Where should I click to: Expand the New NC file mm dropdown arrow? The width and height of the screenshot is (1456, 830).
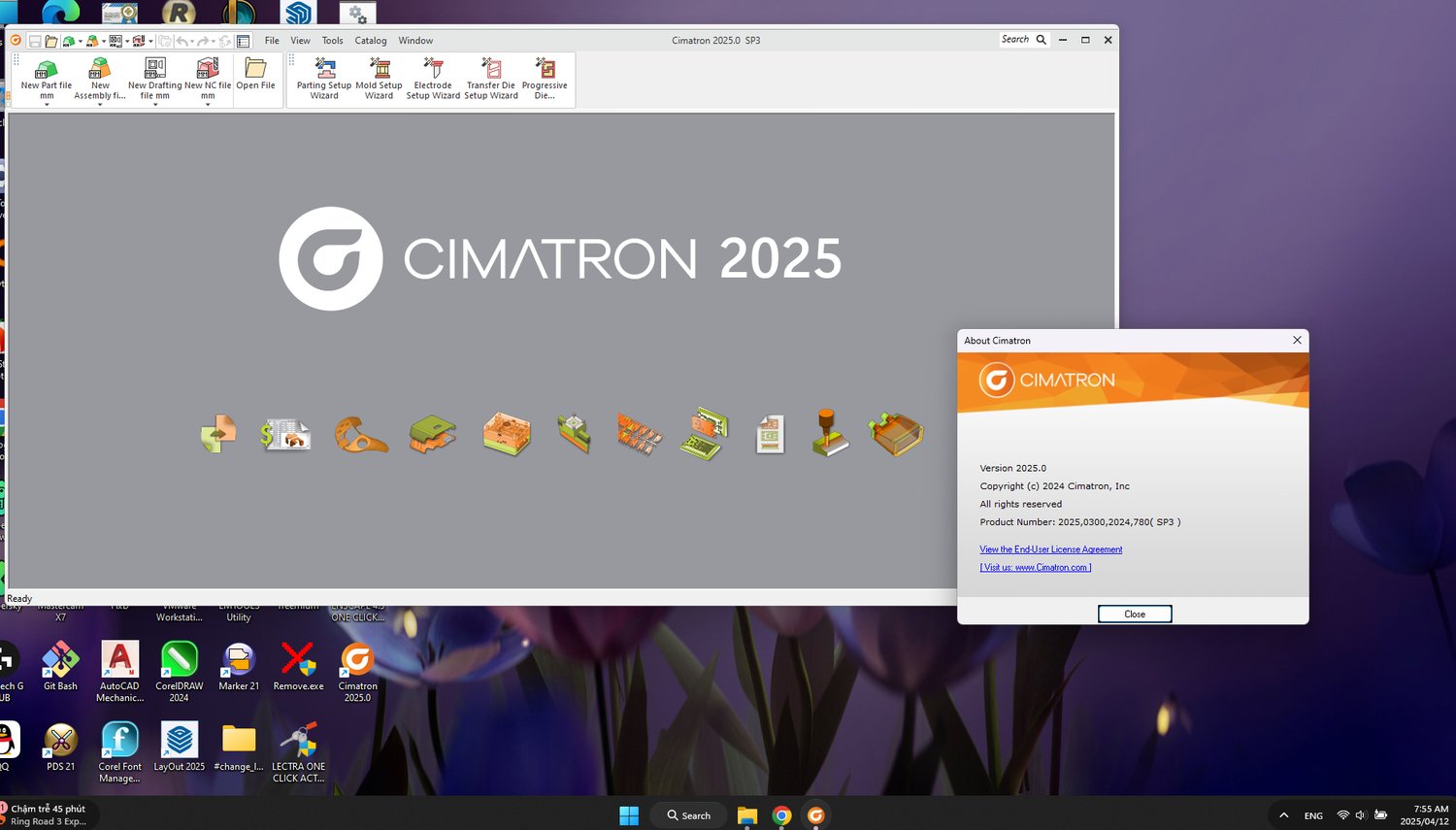[x=208, y=104]
